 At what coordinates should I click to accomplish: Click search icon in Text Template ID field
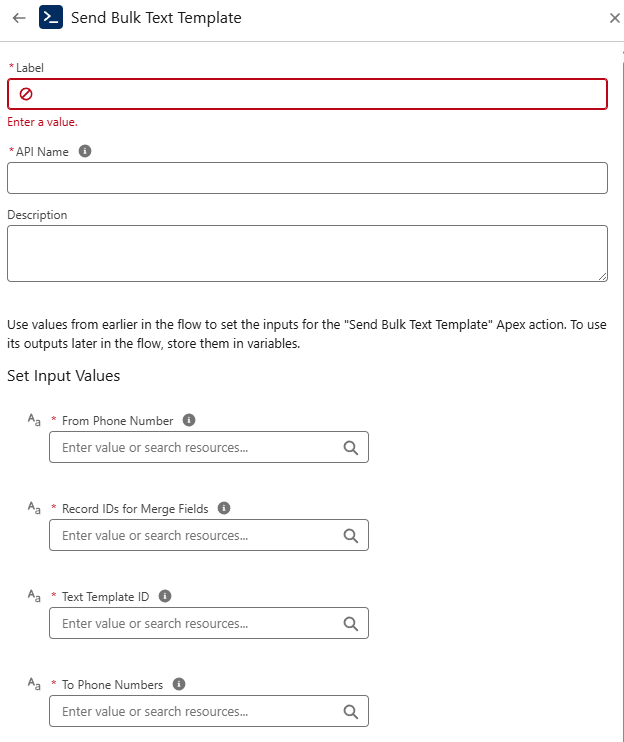click(351, 624)
